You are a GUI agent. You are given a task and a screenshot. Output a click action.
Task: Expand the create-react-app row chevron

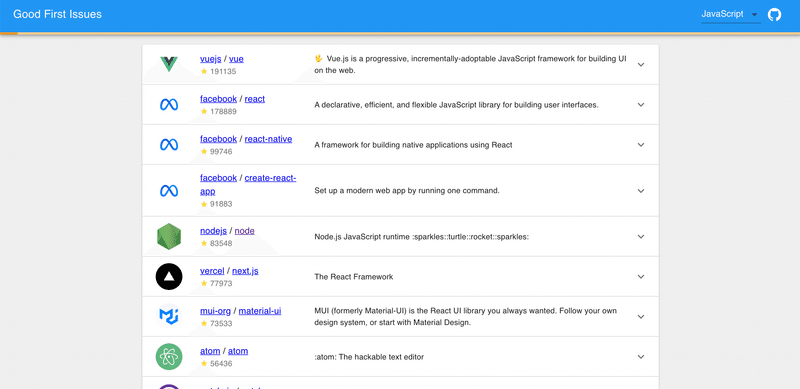coord(641,191)
